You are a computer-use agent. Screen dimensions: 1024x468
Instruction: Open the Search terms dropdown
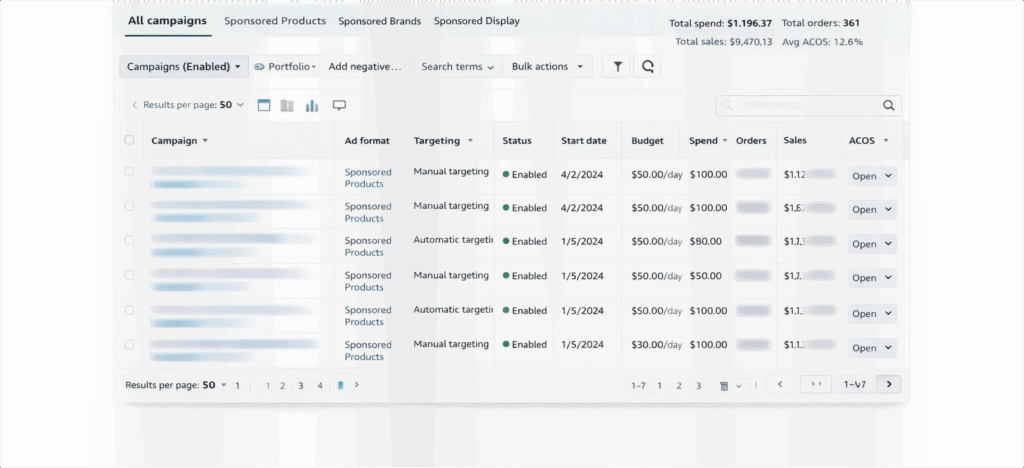tap(457, 67)
